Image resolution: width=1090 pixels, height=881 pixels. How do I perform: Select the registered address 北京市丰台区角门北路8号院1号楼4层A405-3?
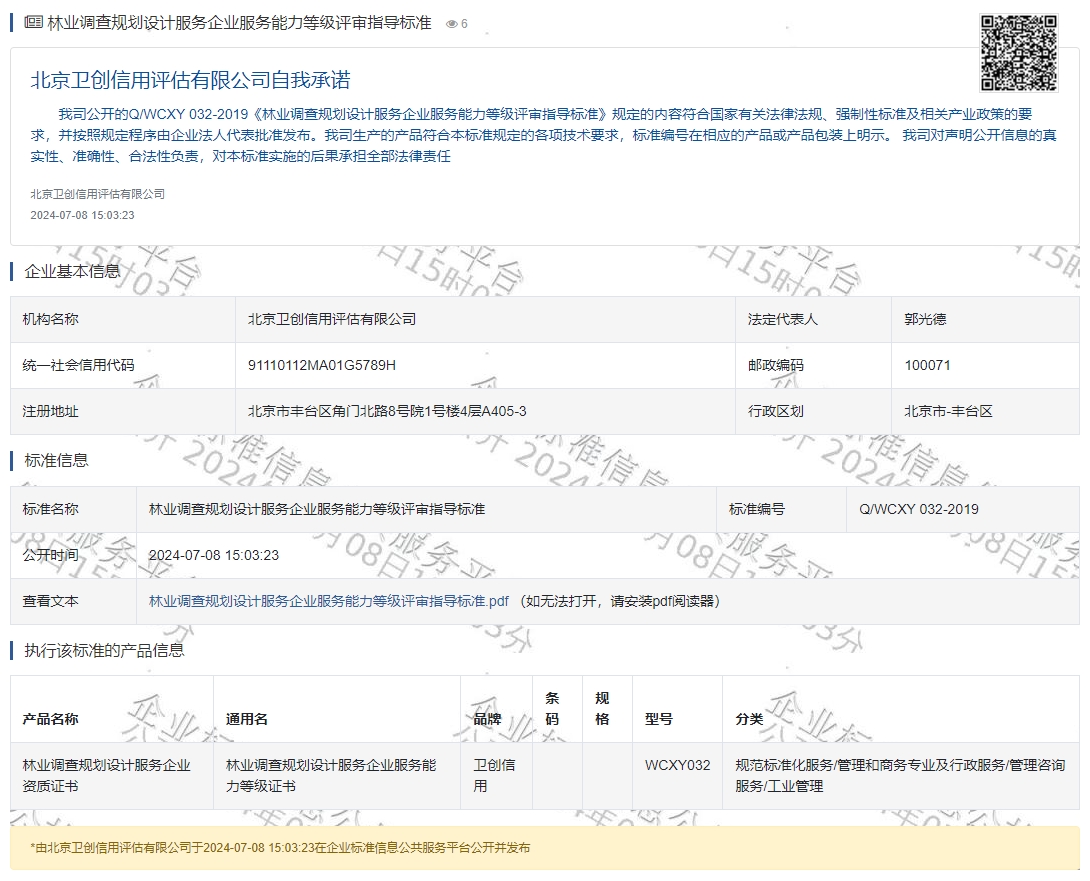pos(387,411)
